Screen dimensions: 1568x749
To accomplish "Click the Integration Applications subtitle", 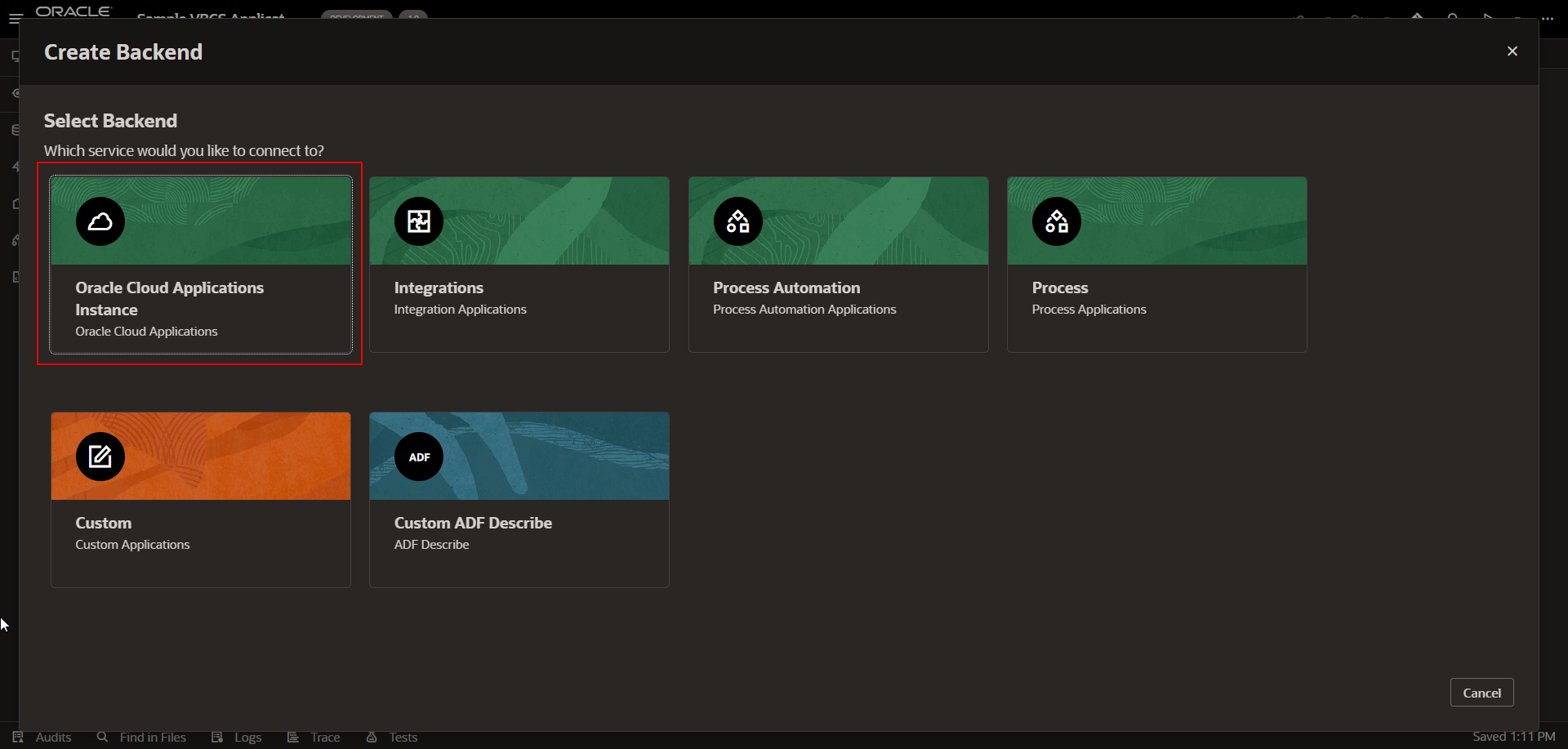I will point(460,310).
